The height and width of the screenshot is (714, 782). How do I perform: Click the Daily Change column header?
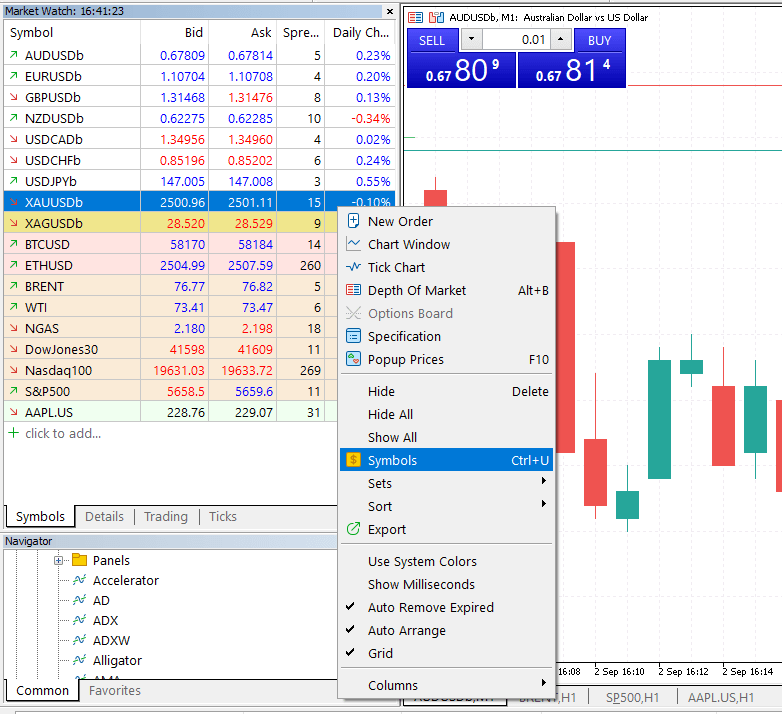tap(360, 32)
